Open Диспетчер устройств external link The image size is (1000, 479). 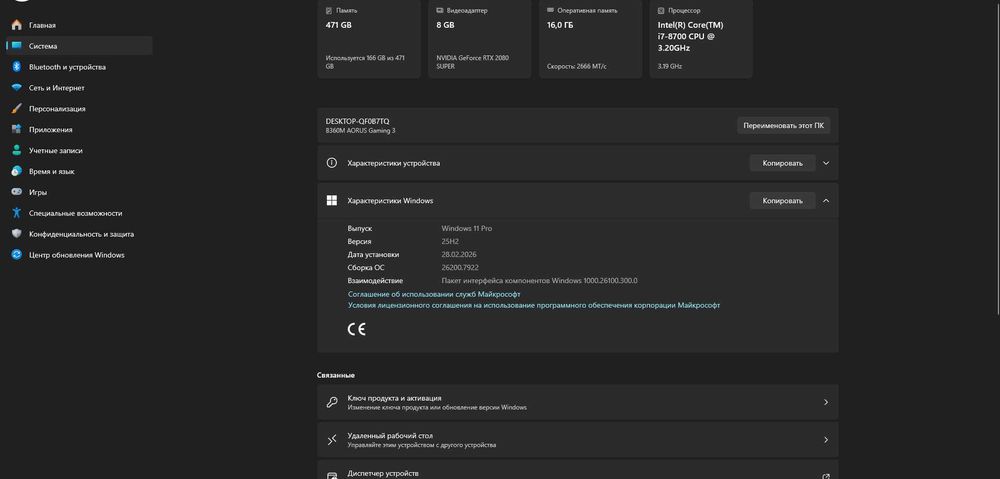(x=825, y=475)
